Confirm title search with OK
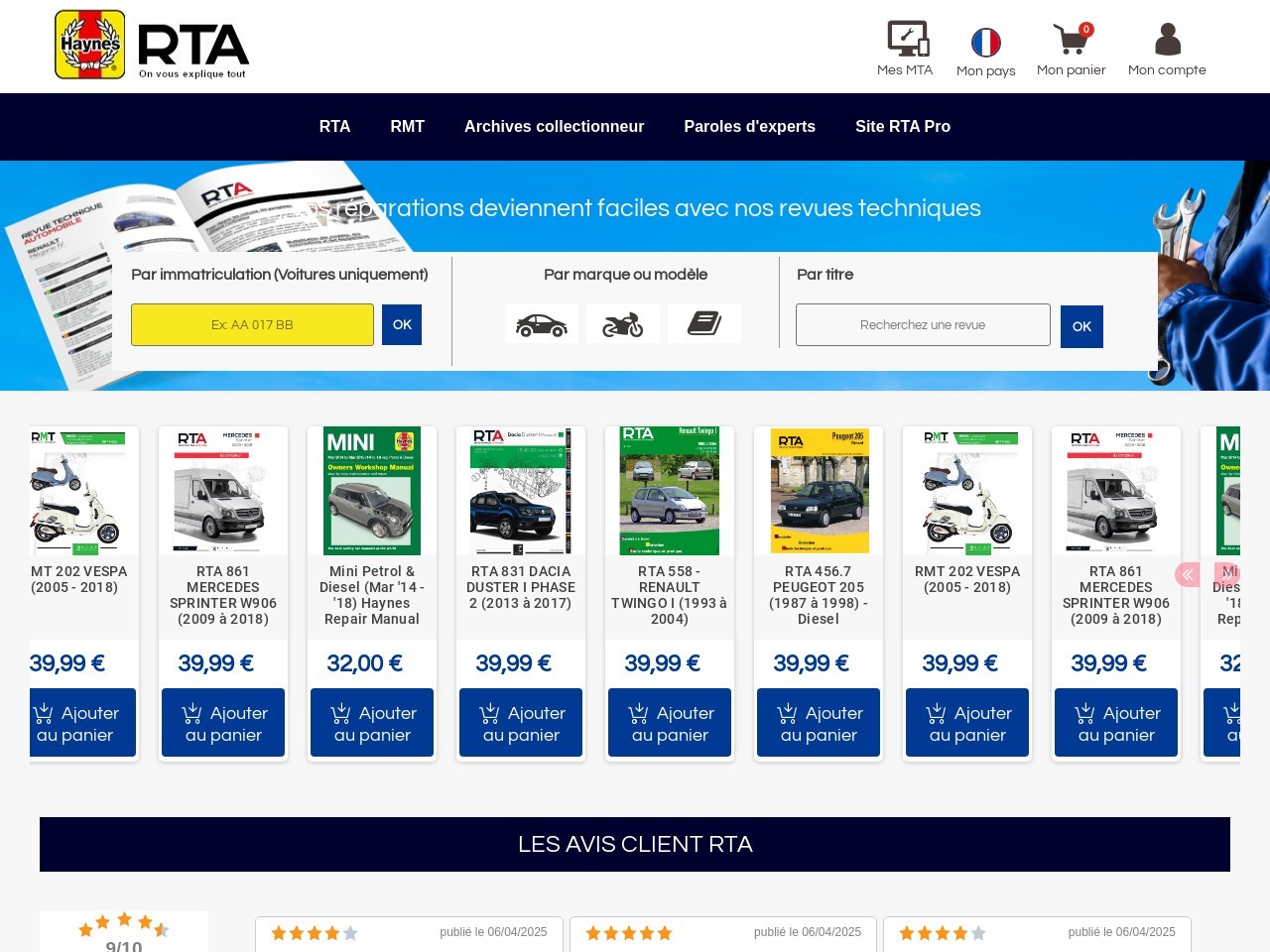This screenshot has width=1270, height=952. pos(1081,326)
